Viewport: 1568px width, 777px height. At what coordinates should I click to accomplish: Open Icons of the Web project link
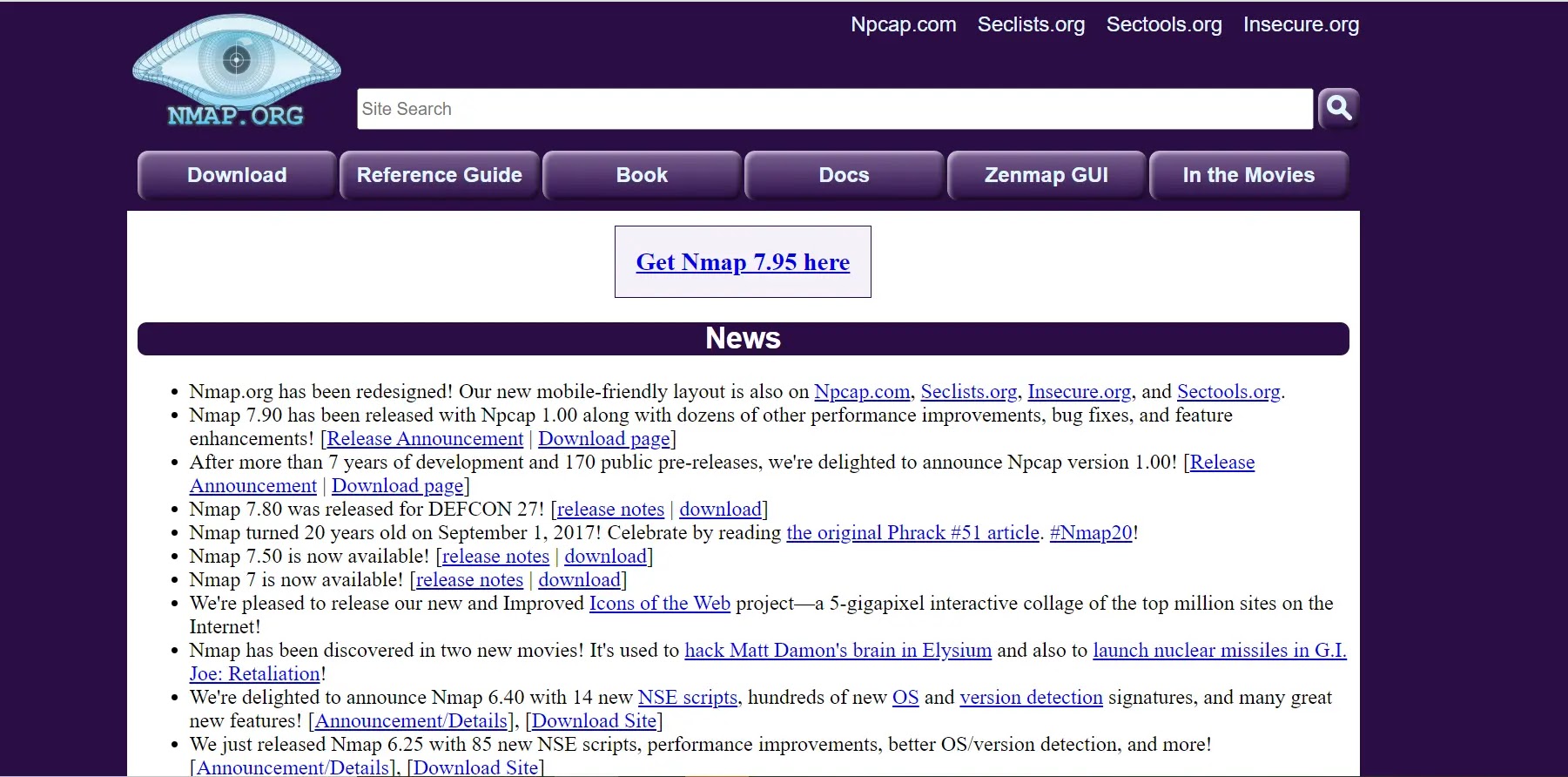point(660,604)
